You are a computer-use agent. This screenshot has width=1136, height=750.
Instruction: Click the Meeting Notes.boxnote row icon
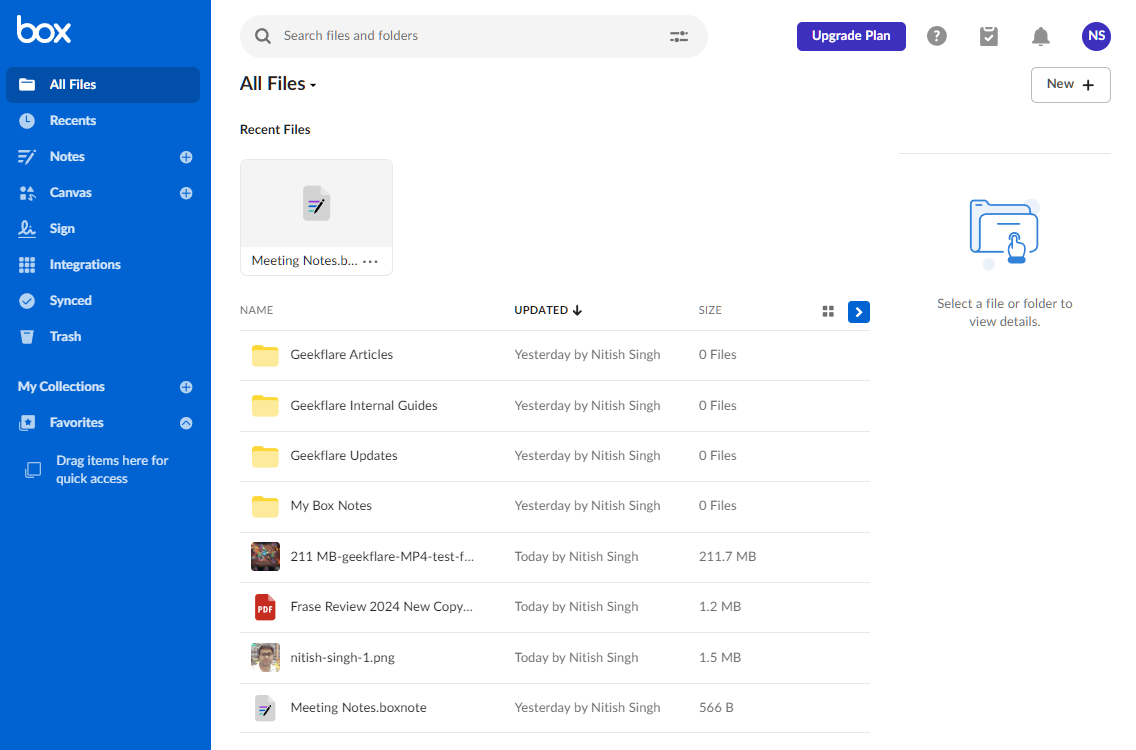click(265, 708)
